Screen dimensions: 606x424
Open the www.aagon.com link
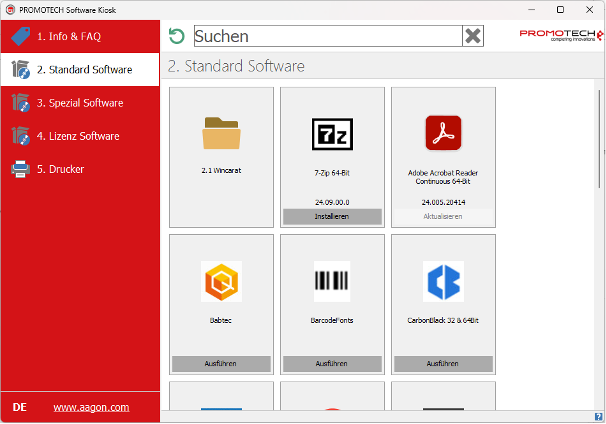91,408
